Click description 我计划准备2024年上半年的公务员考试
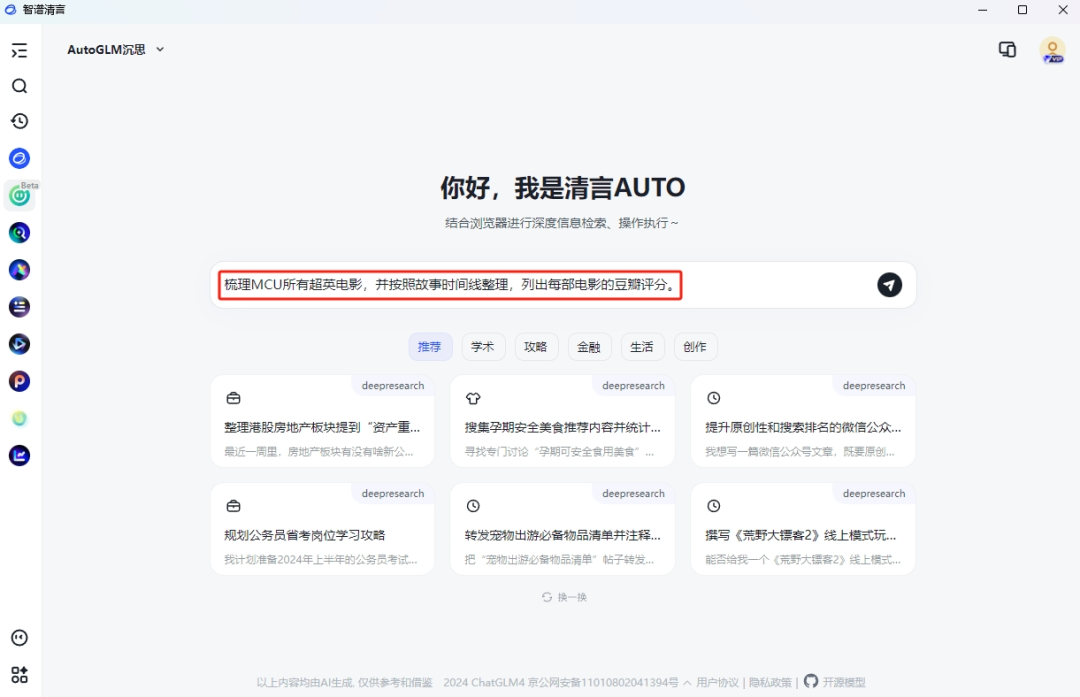1080x697 pixels. tap(320, 559)
